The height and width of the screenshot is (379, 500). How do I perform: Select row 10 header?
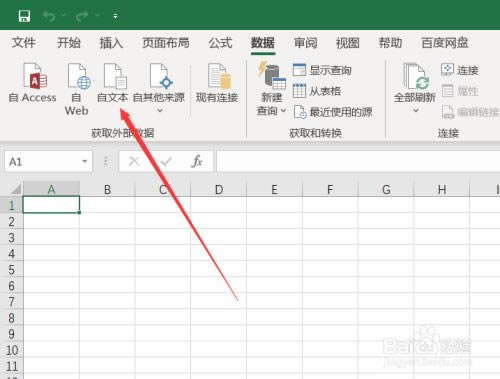click(x=11, y=350)
